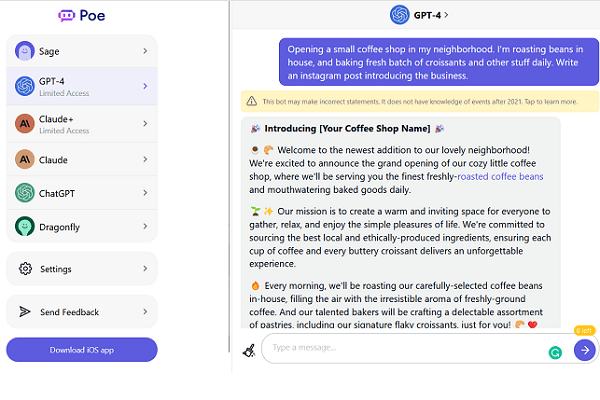
Task: Click the Our mission paragraph
Action: coord(400,237)
